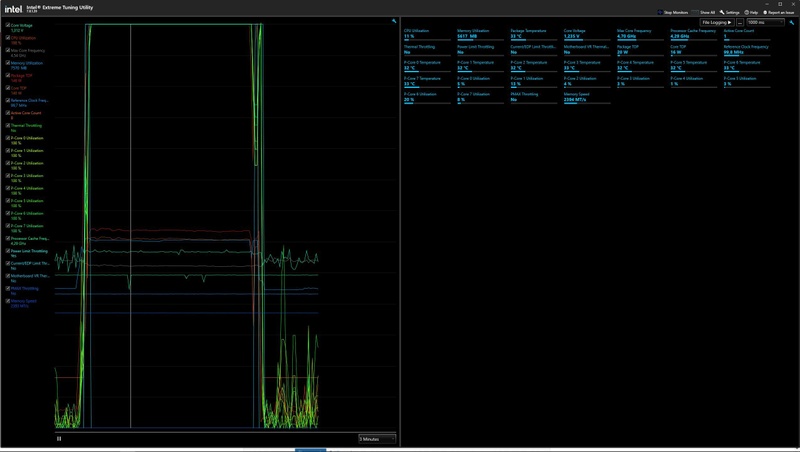Toggle P-Core 0 Utilization legend checkbox
Viewport: 800px width, 452px height.
(x=8, y=138)
